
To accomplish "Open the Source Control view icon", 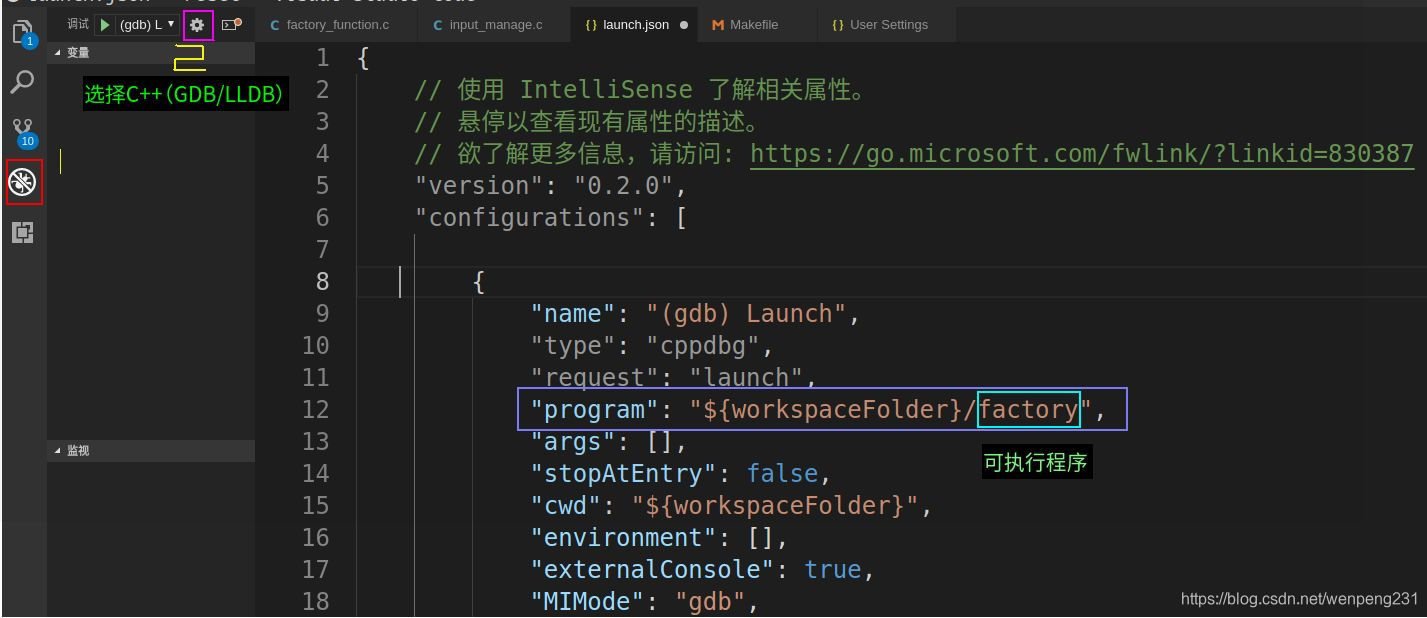I will point(22,131).
